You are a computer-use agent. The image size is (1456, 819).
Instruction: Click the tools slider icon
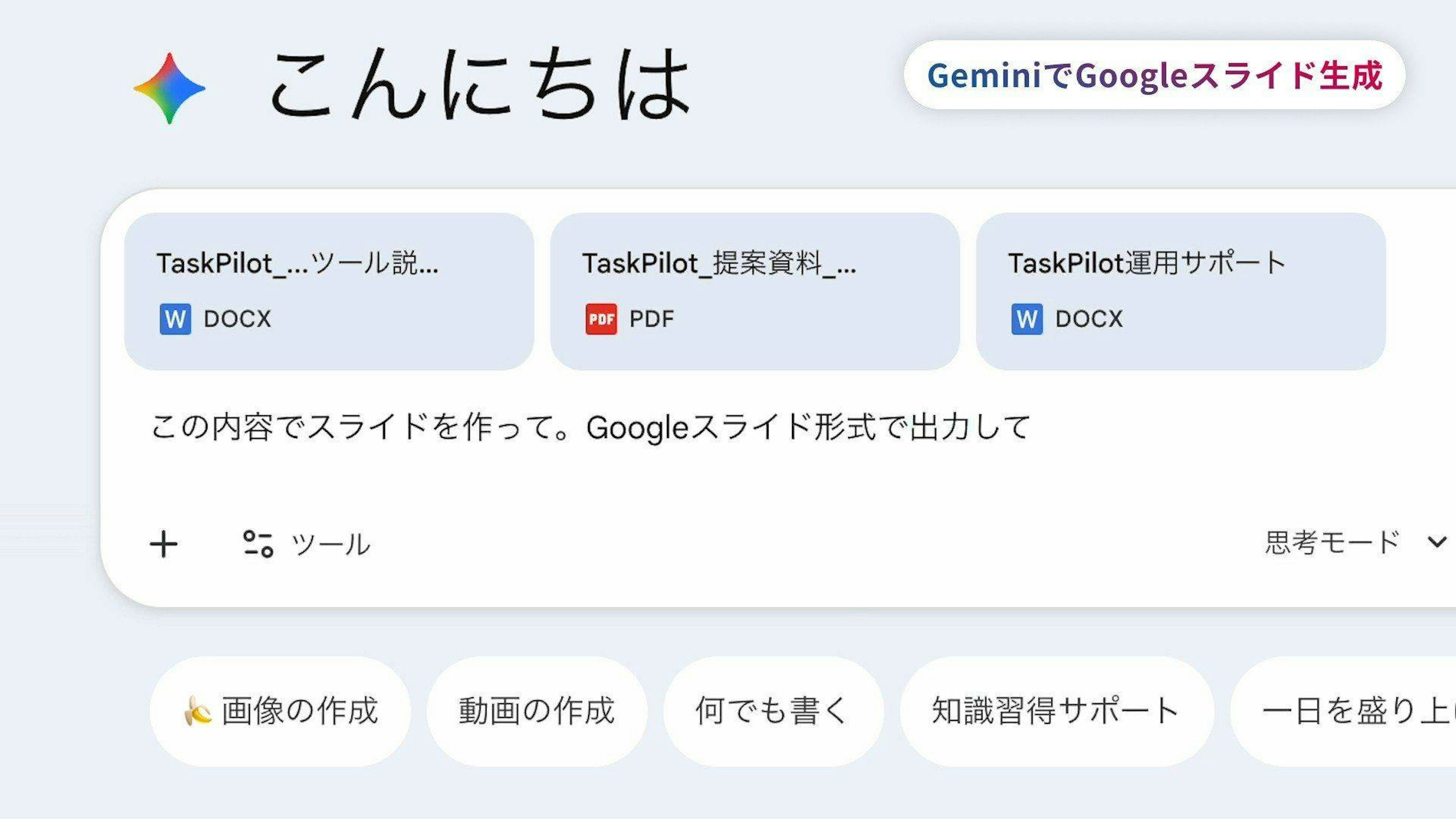click(x=258, y=544)
